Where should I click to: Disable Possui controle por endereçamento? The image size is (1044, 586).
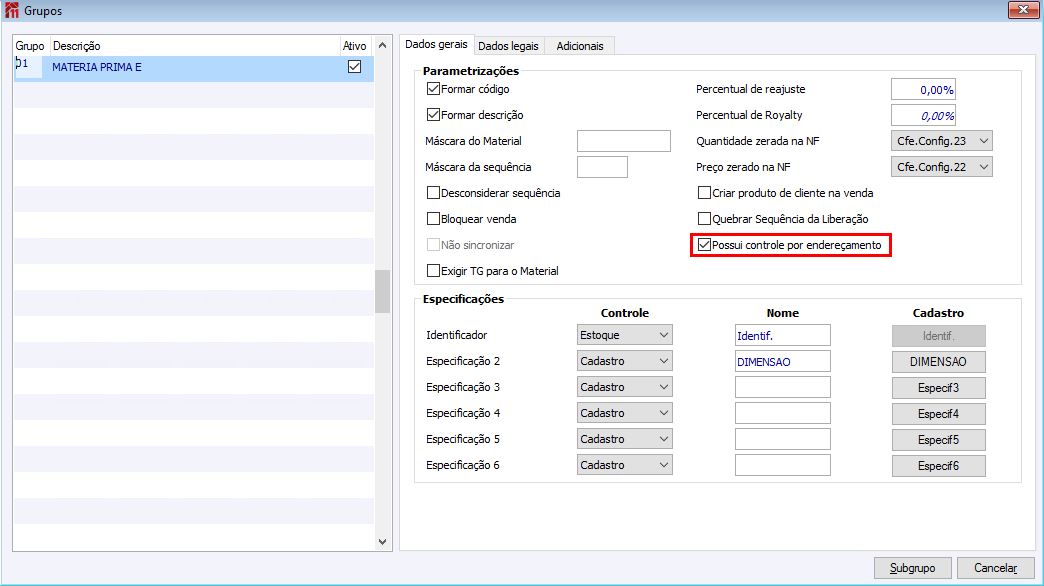[x=705, y=245]
